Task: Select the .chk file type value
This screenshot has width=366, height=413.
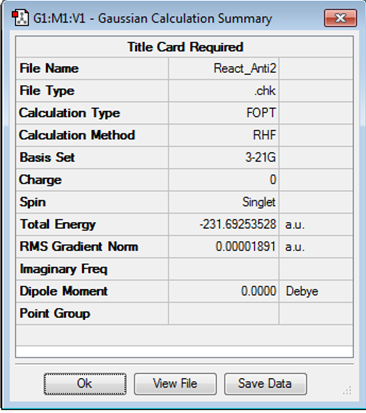Action: coord(265,91)
